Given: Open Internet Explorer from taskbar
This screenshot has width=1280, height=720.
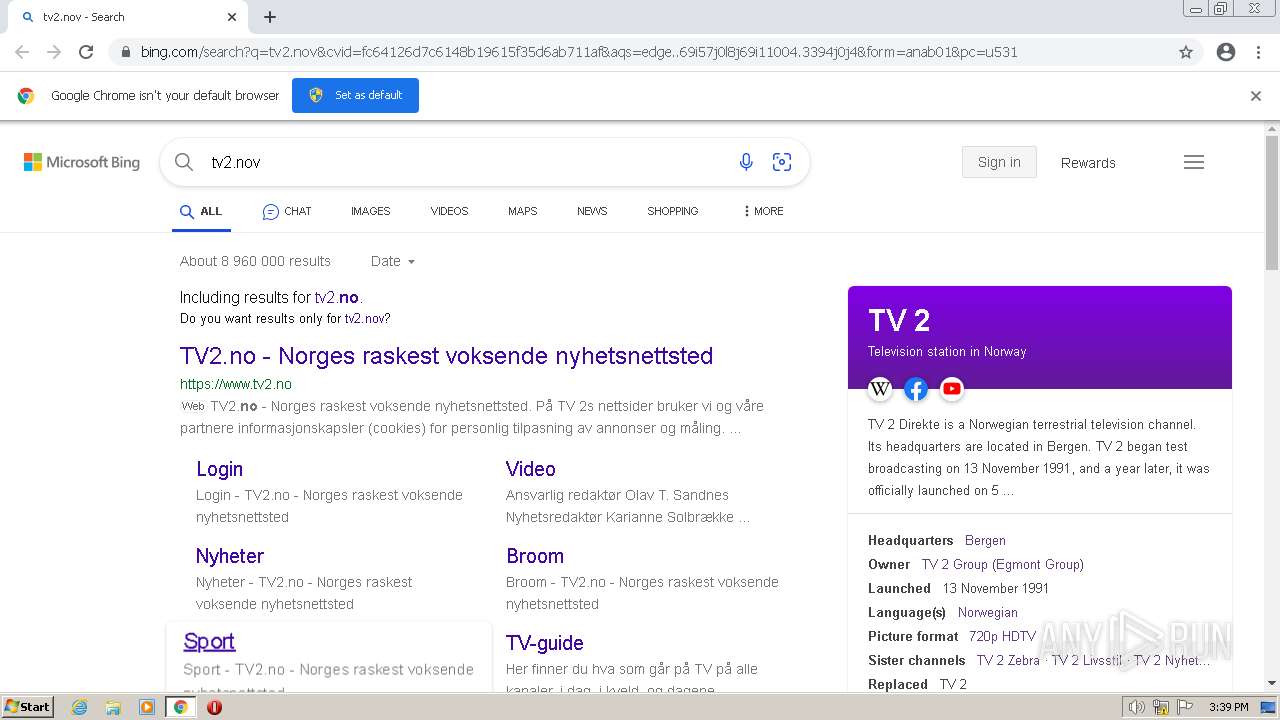Looking at the screenshot, I should (x=80, y=707).
